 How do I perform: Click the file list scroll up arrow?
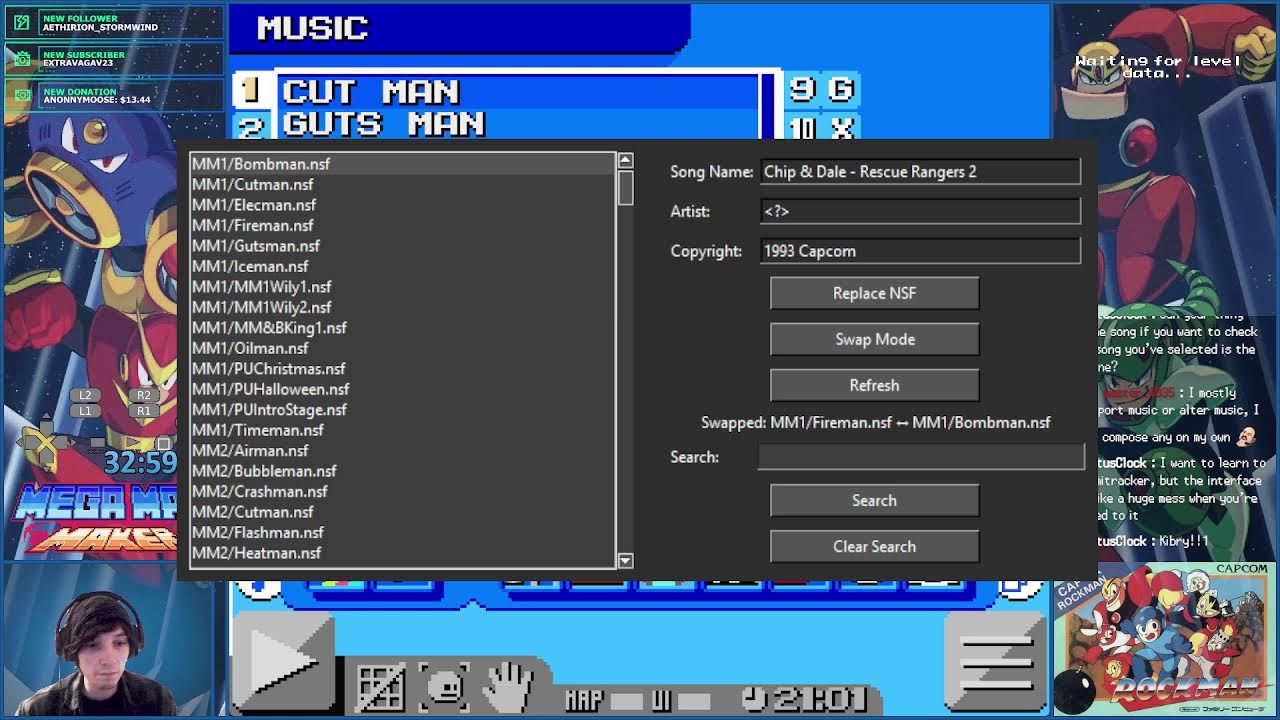pyautogui.click(x=625, y=160)
